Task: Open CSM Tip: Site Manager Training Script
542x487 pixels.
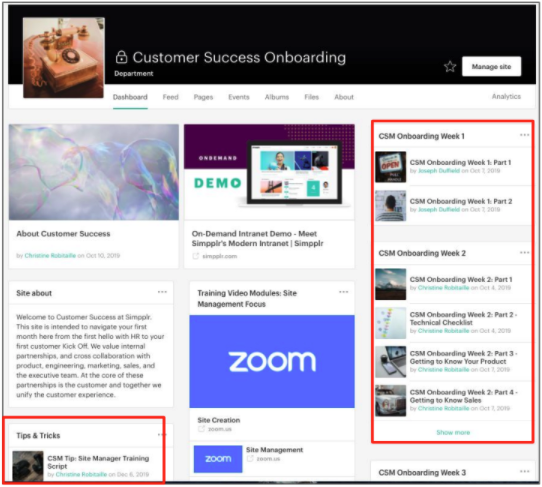Action: (x=98, y=462)
